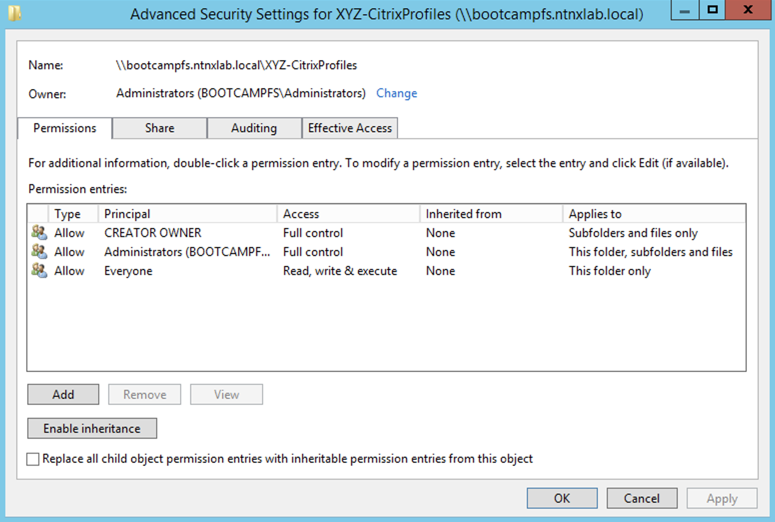The width and height of the screenshot is (775, 522).
Task: Switch to the Effective Access tab
Action: [x=350, y=128]
